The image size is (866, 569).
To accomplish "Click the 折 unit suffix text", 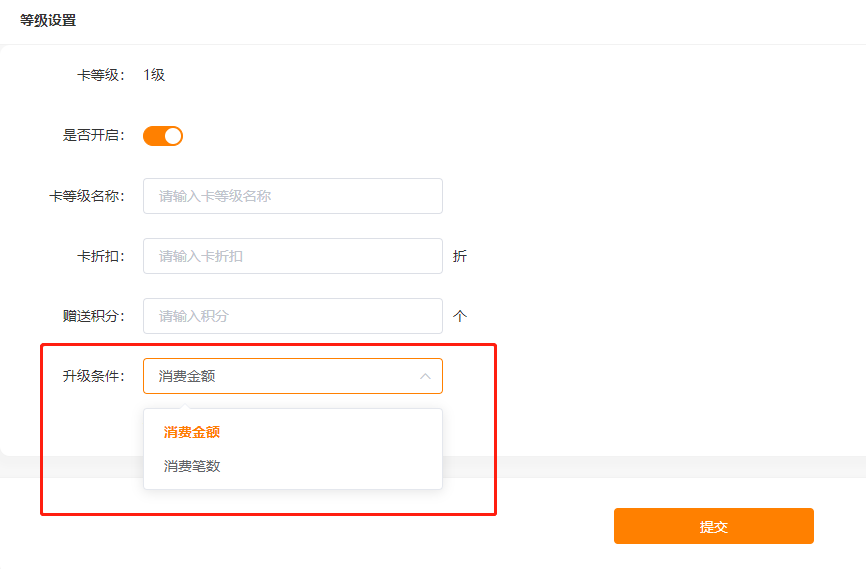I will [x=460, y=256].
